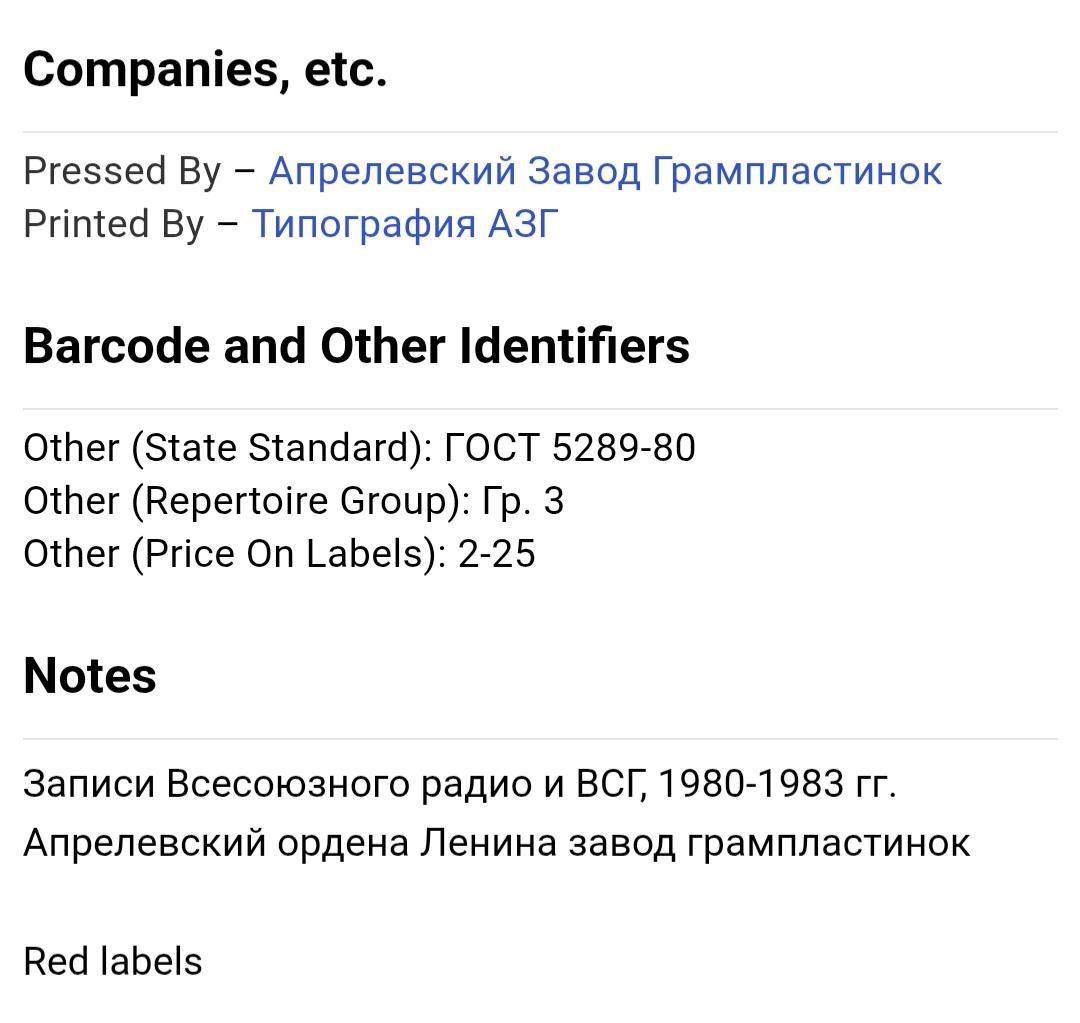Click the "Pressed By" label
The height and width of the screenshot is (1023, 1080).
[122, 171]
